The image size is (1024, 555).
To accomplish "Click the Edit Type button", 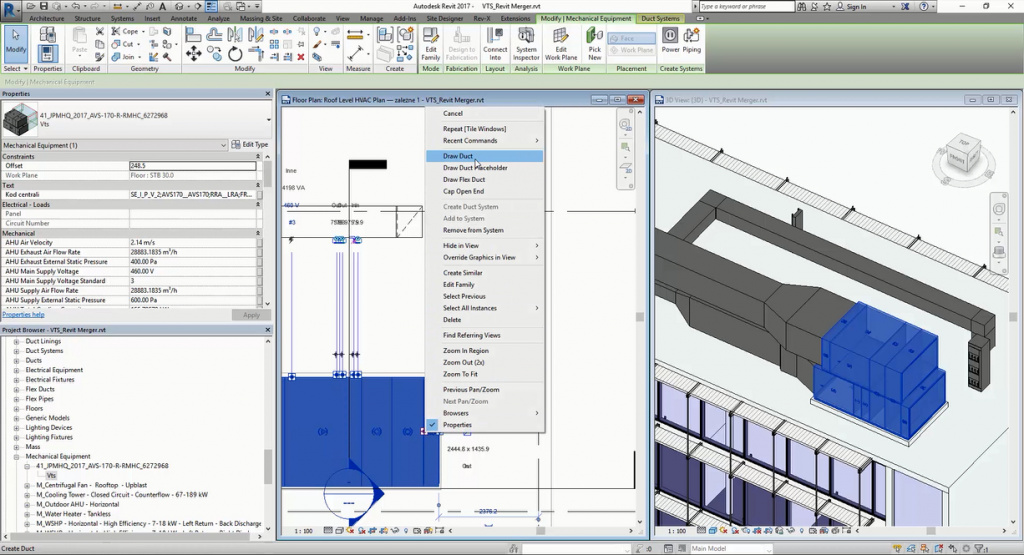I will [250, 145].
